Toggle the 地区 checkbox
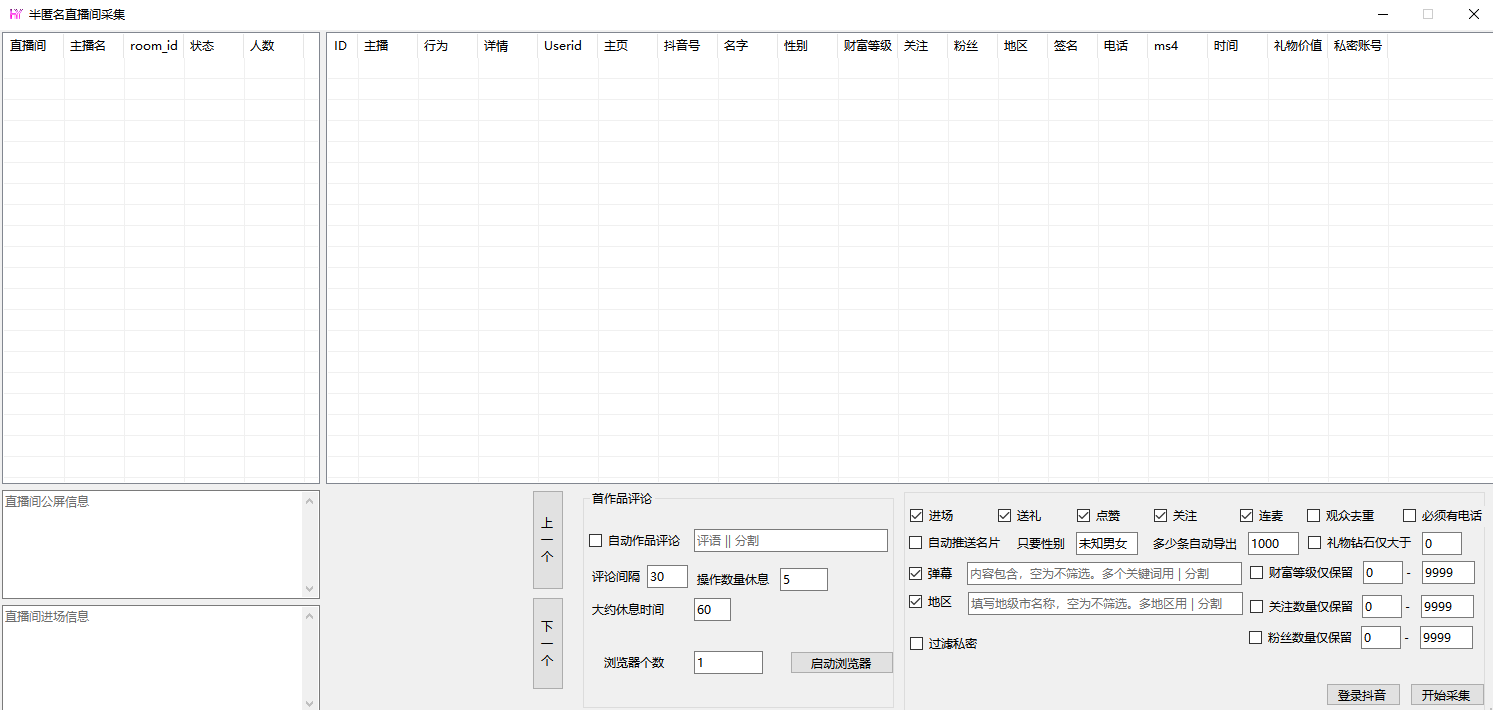The image size is (1493, 710). [x=916, y=602]
